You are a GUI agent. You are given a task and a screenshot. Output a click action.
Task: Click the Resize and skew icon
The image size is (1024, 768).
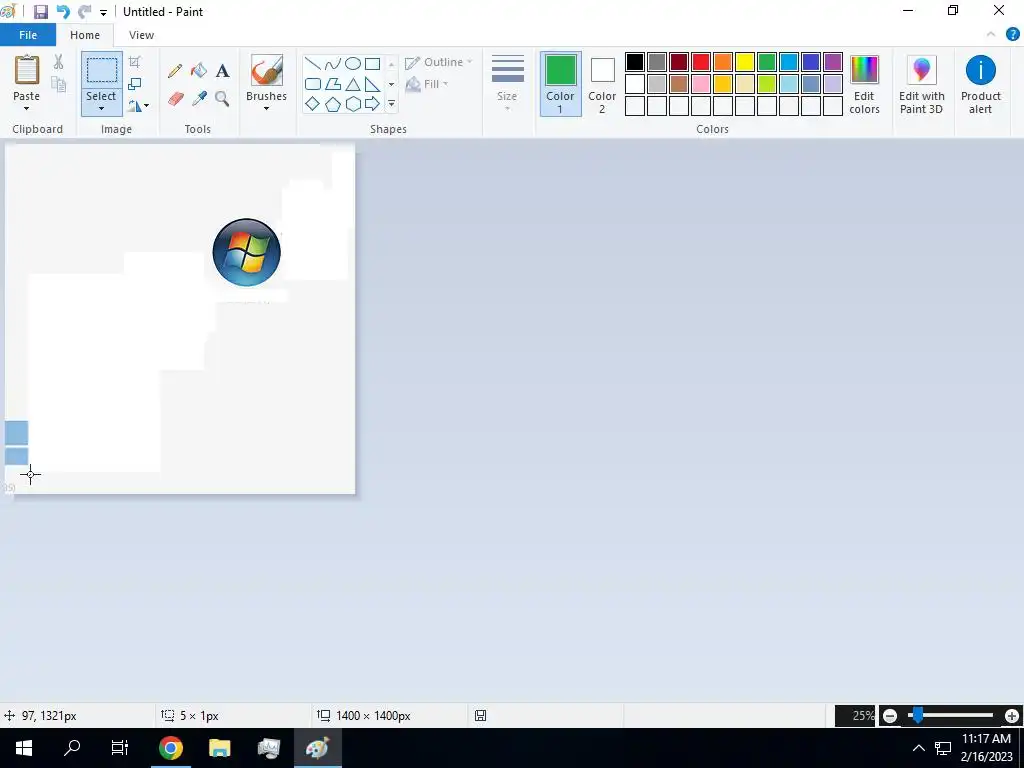tap(135, 84)
